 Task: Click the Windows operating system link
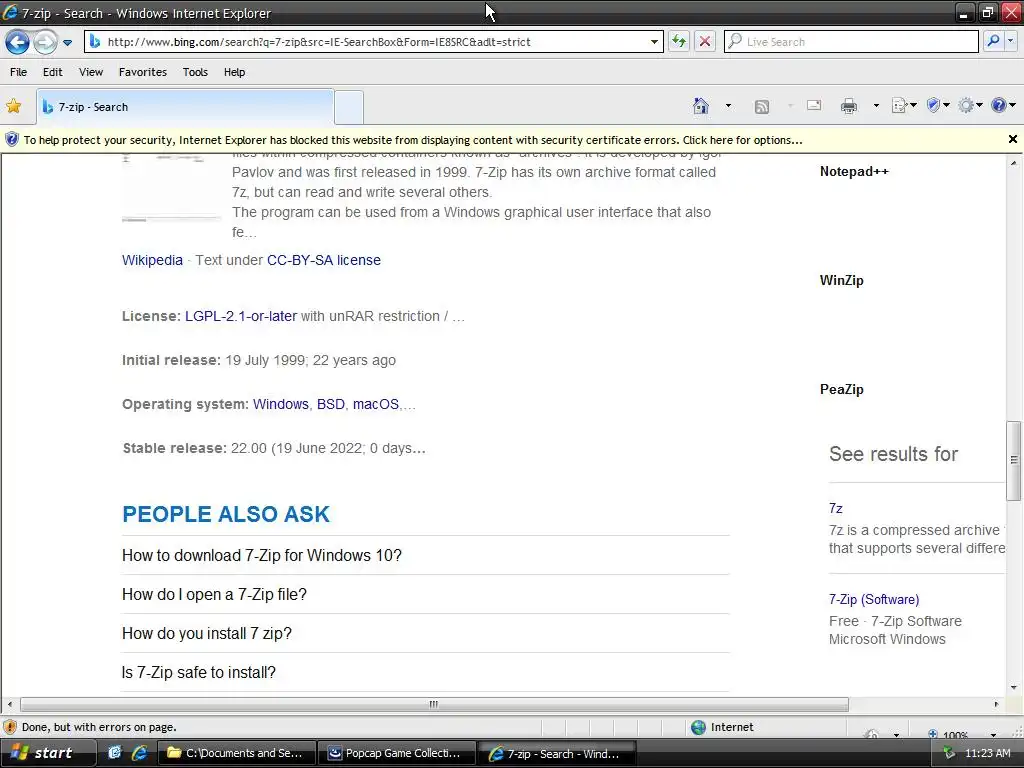tap(281, 404)
